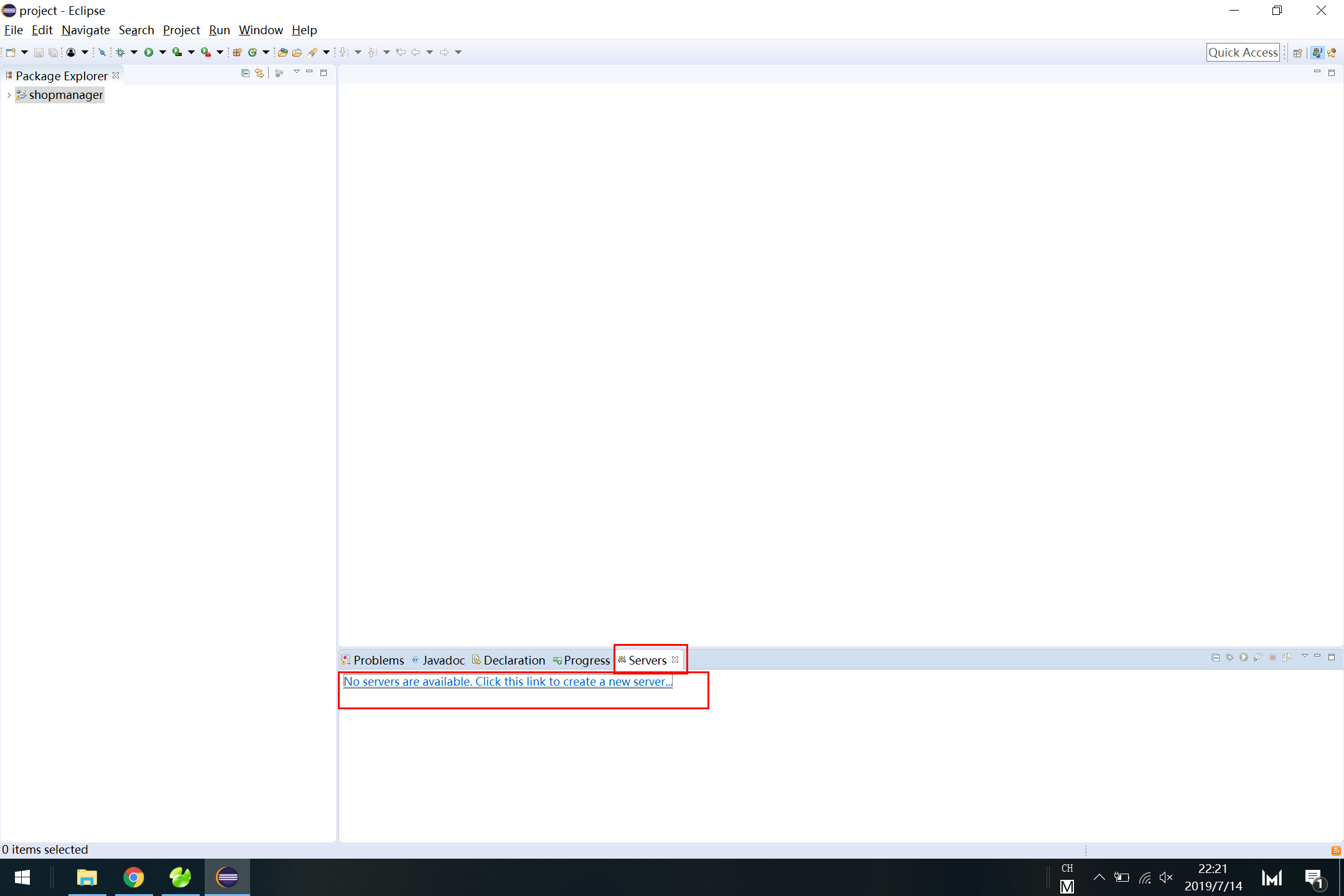
Task: Click the Open Perspective icon
Action: click(1297, 53)
